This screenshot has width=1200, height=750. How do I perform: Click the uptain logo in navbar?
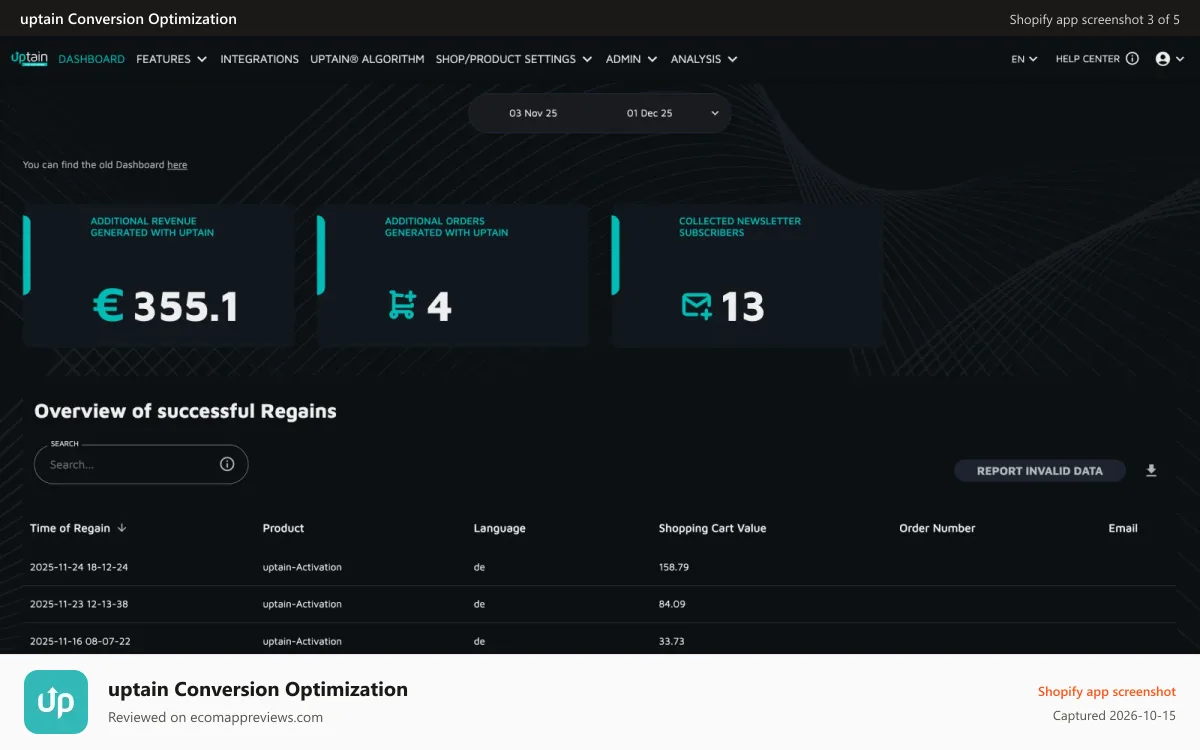pos(29,58)
